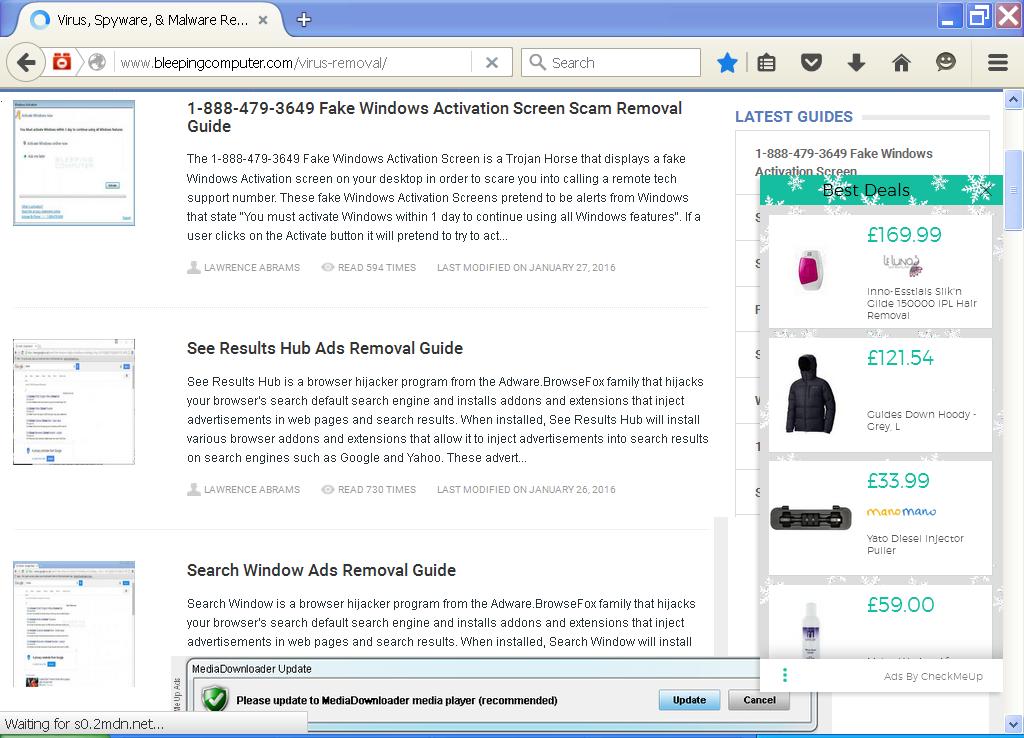The image size is (1024, 738).
Task: Click "LAST MODIFIED ON JANUARY 26, 2016" text
Action: 526,489
